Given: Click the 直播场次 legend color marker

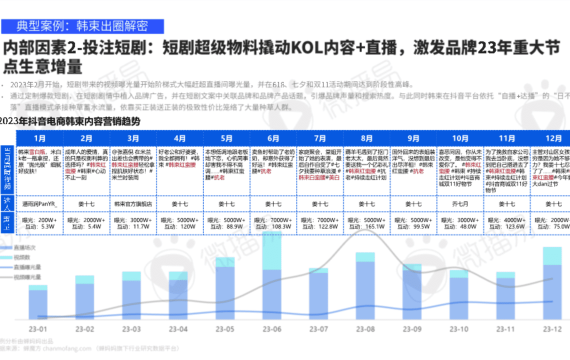Looking at the screenshot, I should click(x=7, y=248).
